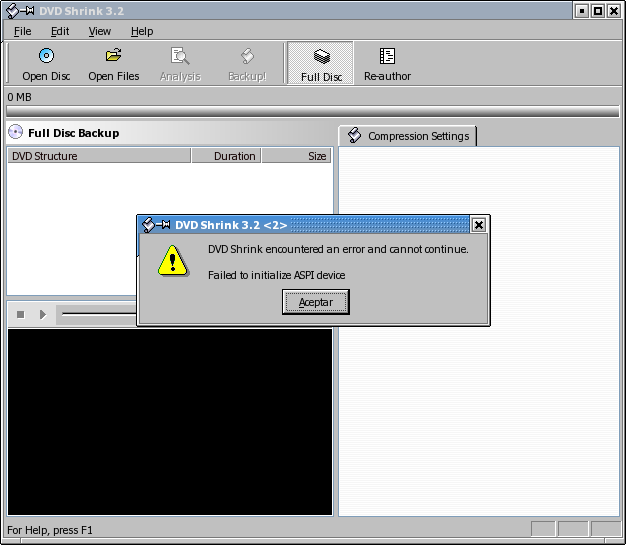Maximize the DVD Shrink main window
Image resolution: width=626 pixels, height=545 pixels.
click(x=598, y=11)
